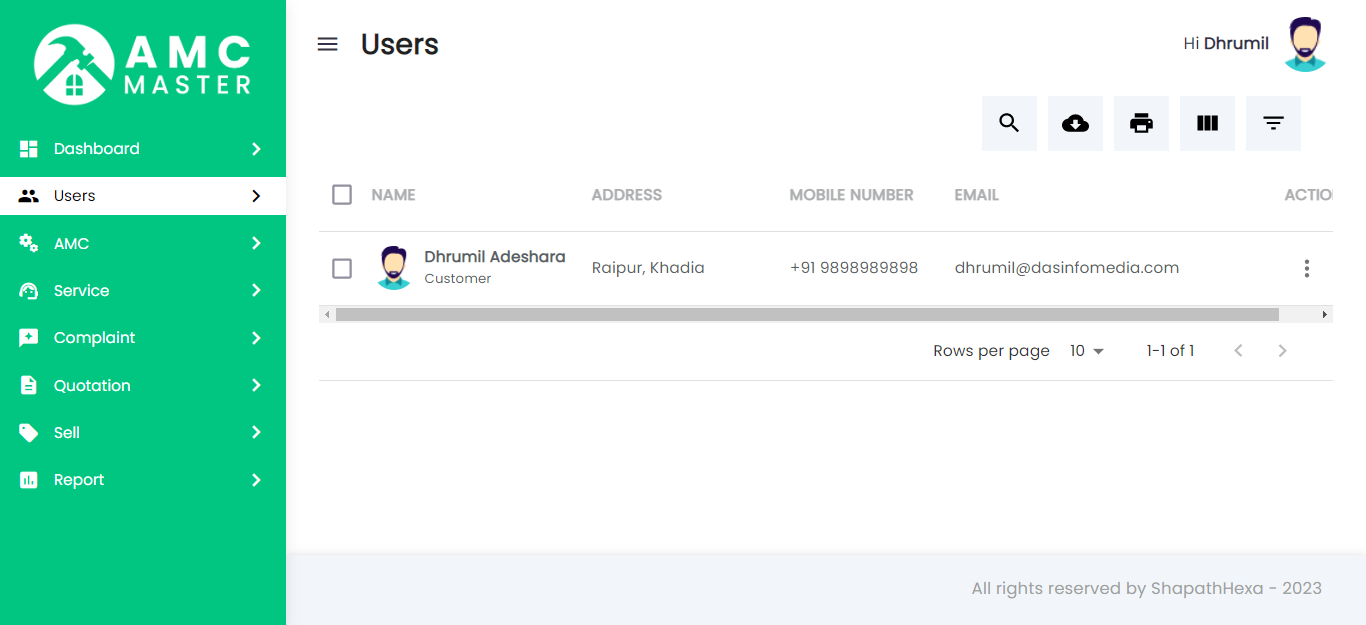The image size is (1366, 625).
Task: Click the print icon
Action: coord(1141,123)
